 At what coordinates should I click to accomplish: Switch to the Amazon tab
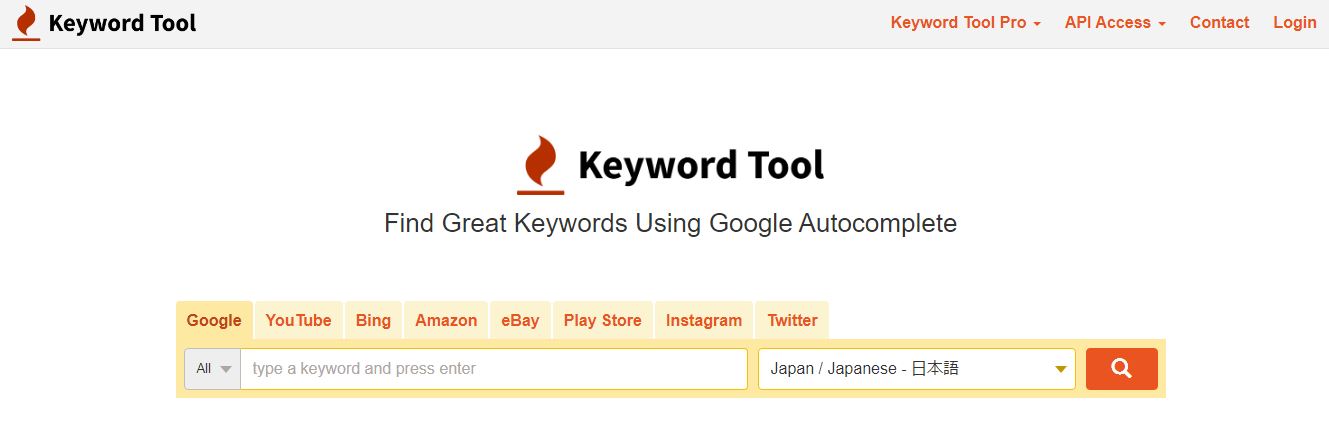[446, 320]
